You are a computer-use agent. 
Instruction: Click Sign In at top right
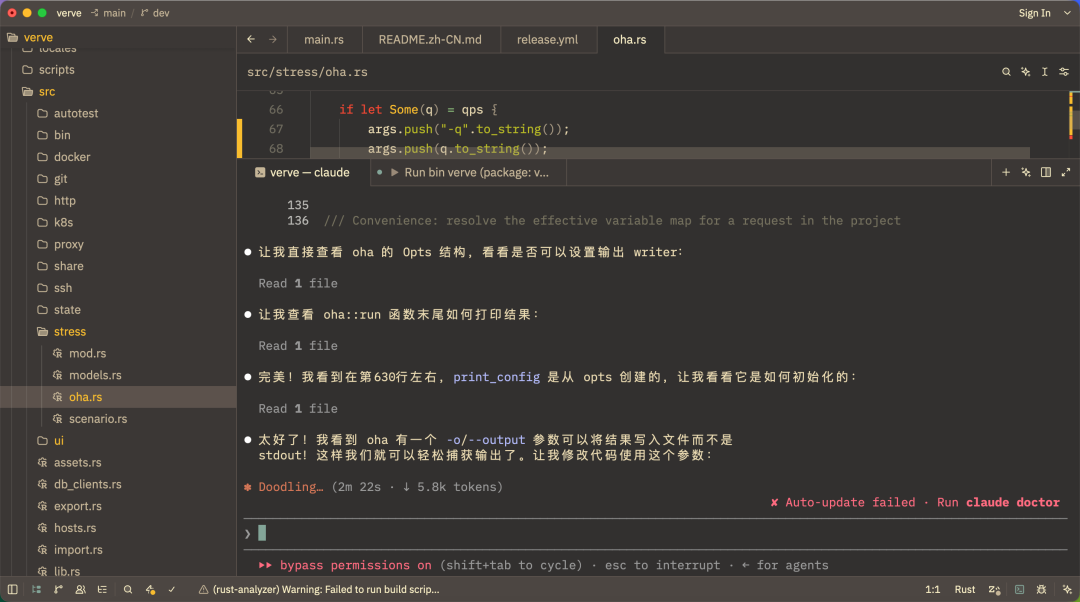[x=1035, y=13]
